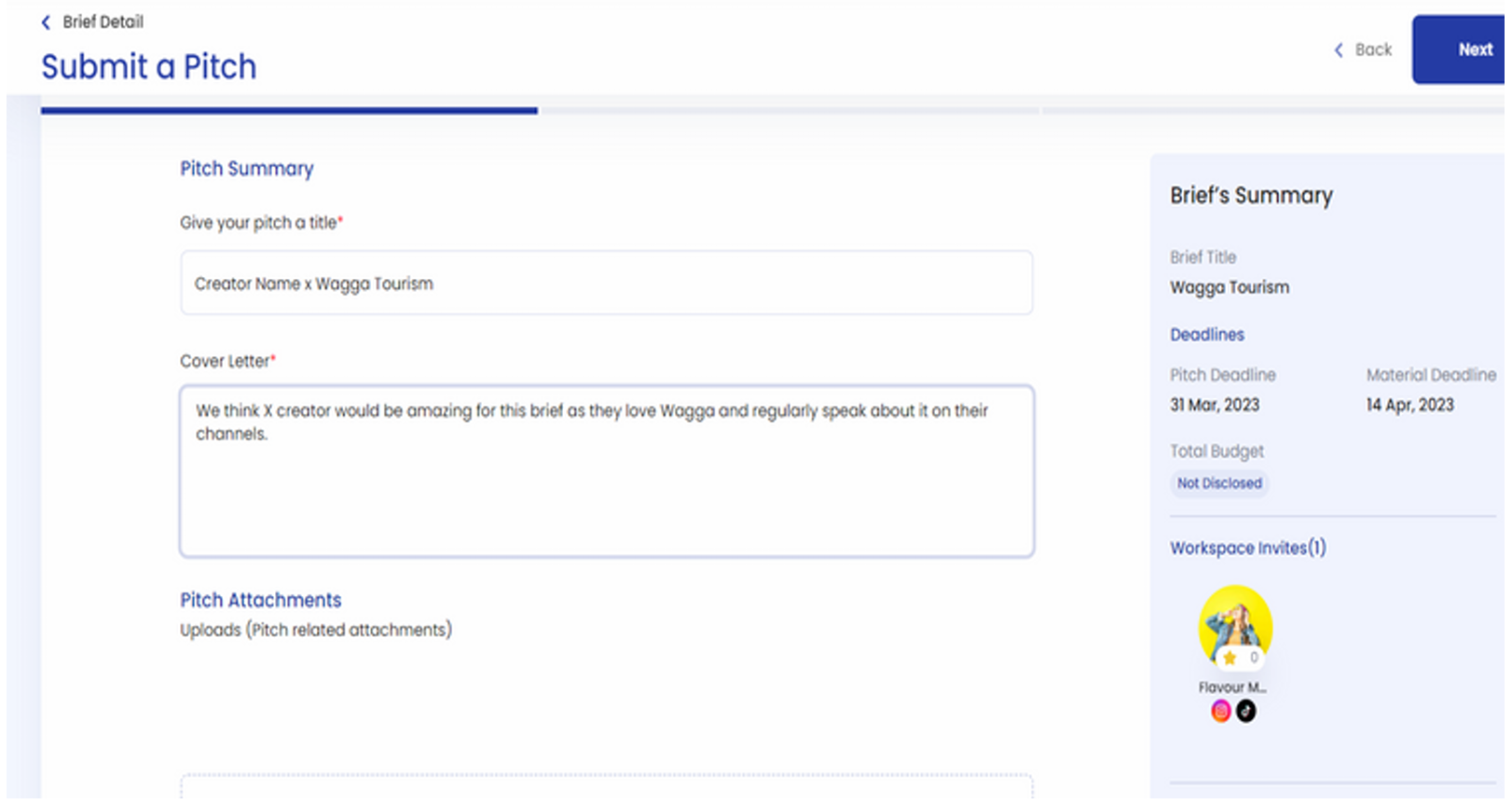
Task: Click the 31 Mar, 2023 pitch deadline
Action: tap(1215, 405)
